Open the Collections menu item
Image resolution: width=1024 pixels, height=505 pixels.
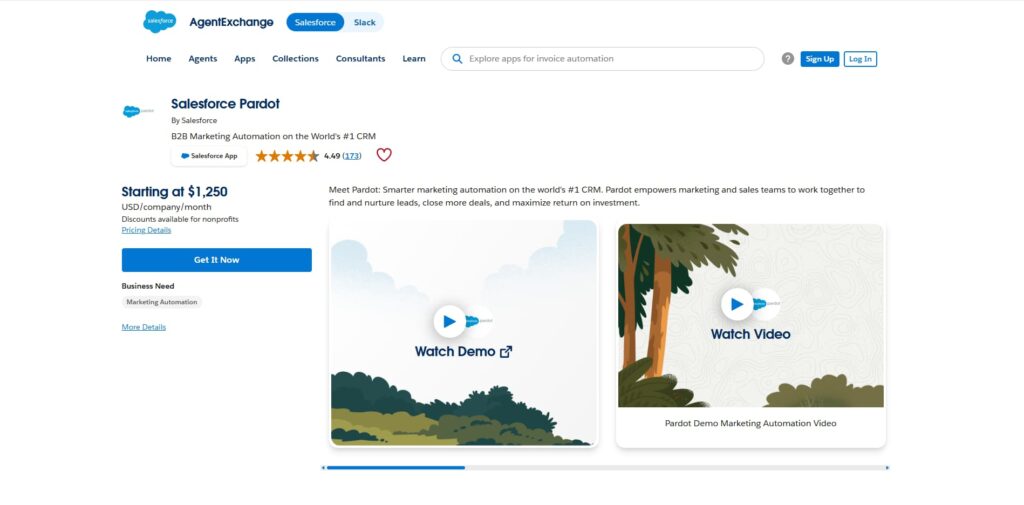pos(295,59)
